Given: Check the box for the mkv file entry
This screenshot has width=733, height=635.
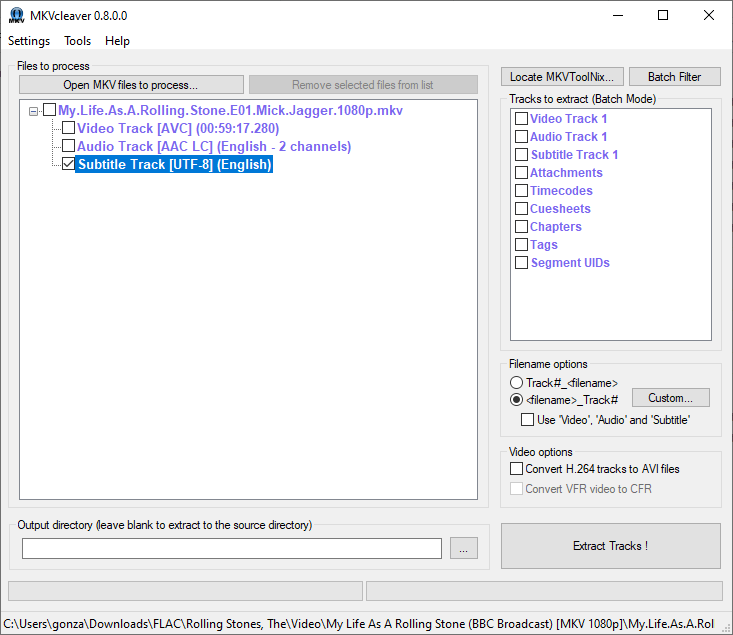Looking at the screenshot, I should coord(50,110).
